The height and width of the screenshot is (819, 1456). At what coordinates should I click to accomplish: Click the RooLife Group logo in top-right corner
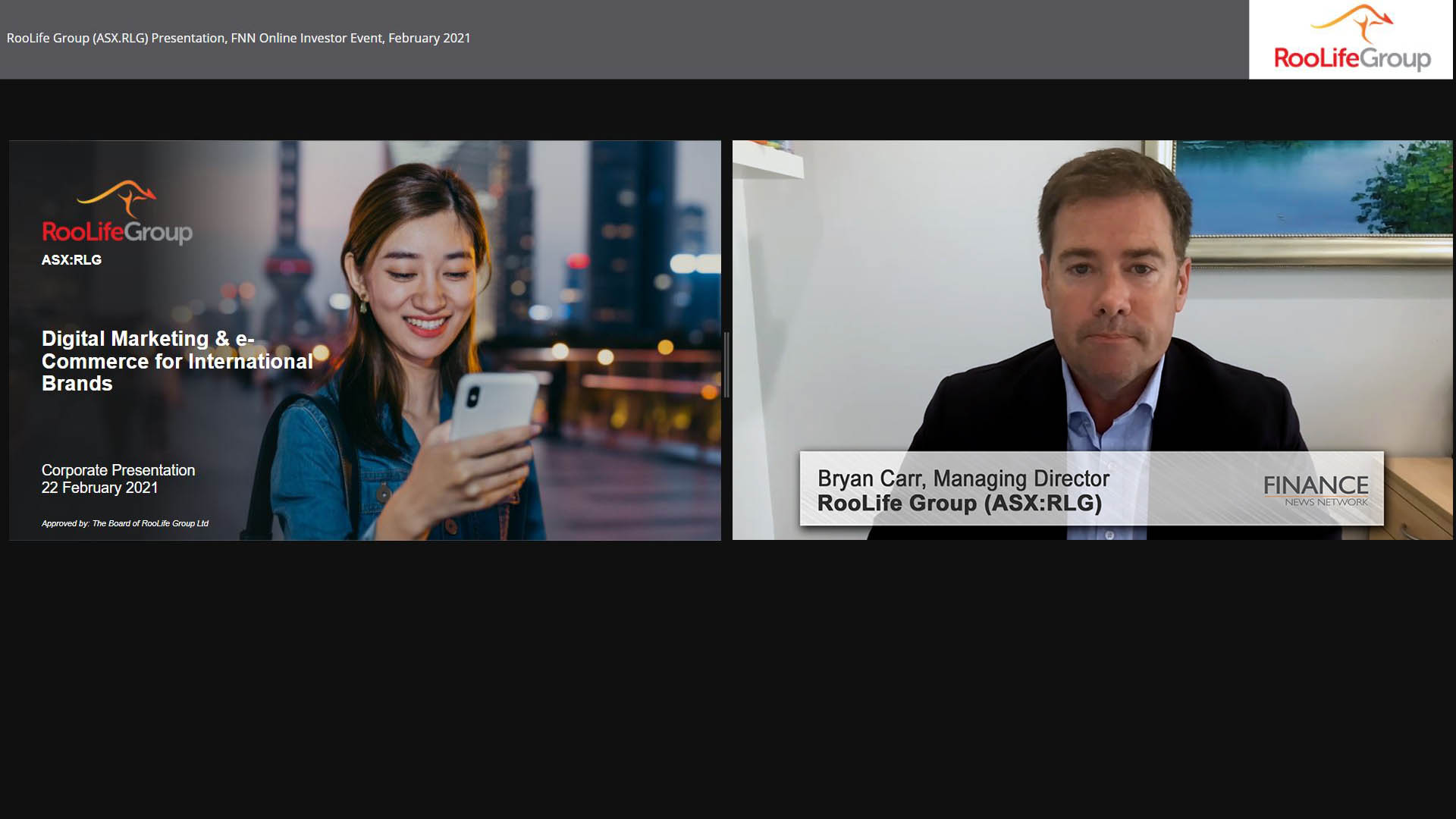1351,39
